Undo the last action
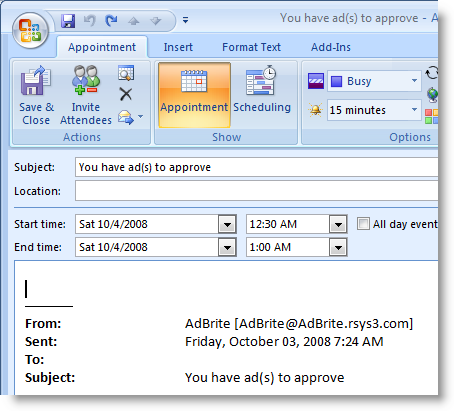 [x=89, y=21]
